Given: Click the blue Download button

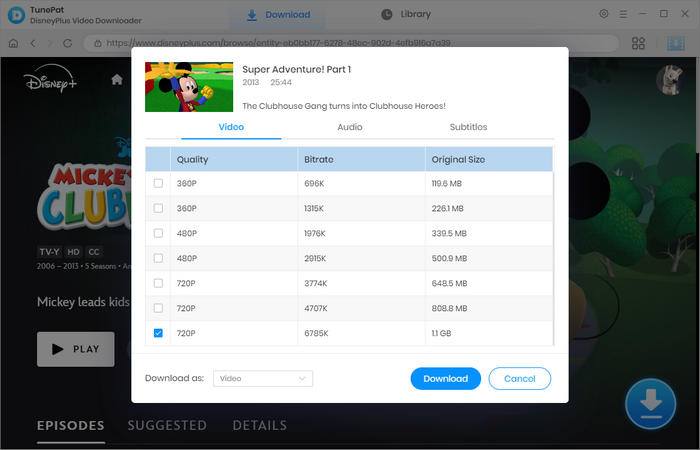Looking at the screenshot, I should click(x=445, y=379).
